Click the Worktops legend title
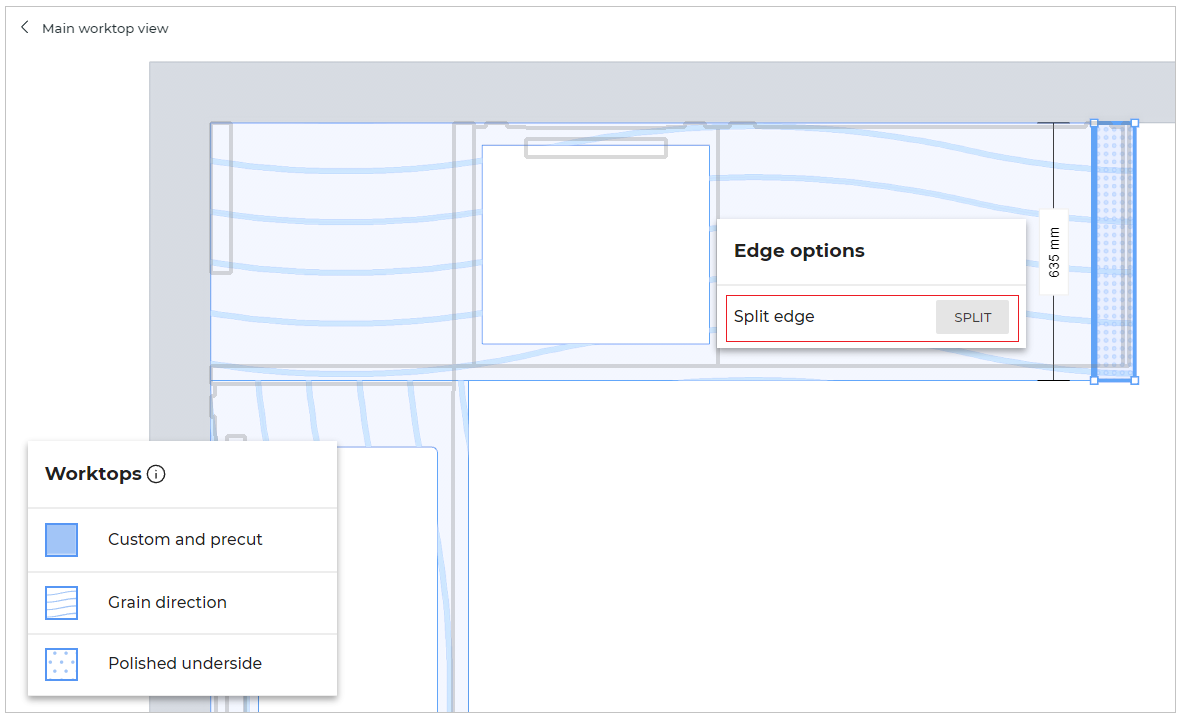 (93, 474)
